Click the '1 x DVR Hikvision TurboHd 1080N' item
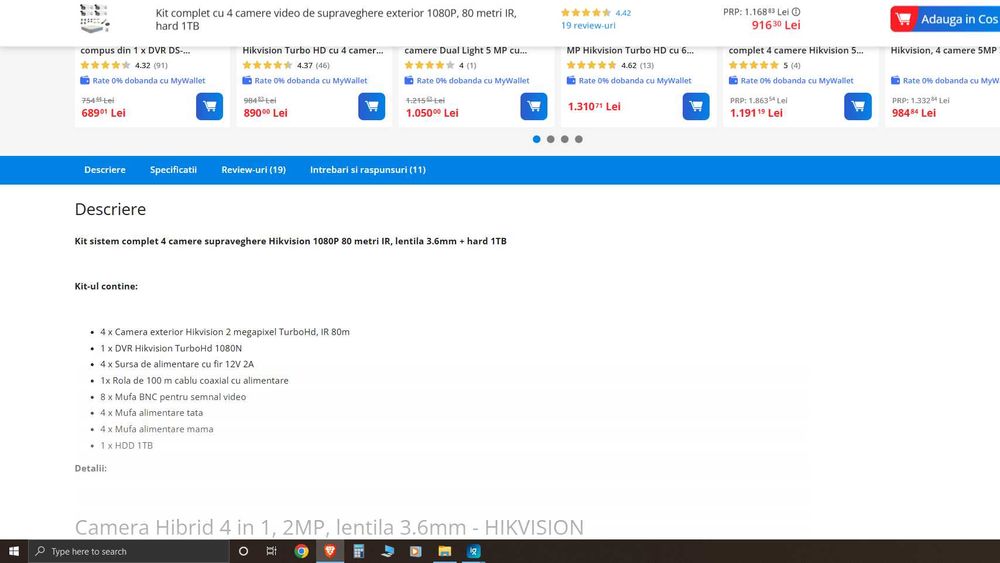 [171, 348]
